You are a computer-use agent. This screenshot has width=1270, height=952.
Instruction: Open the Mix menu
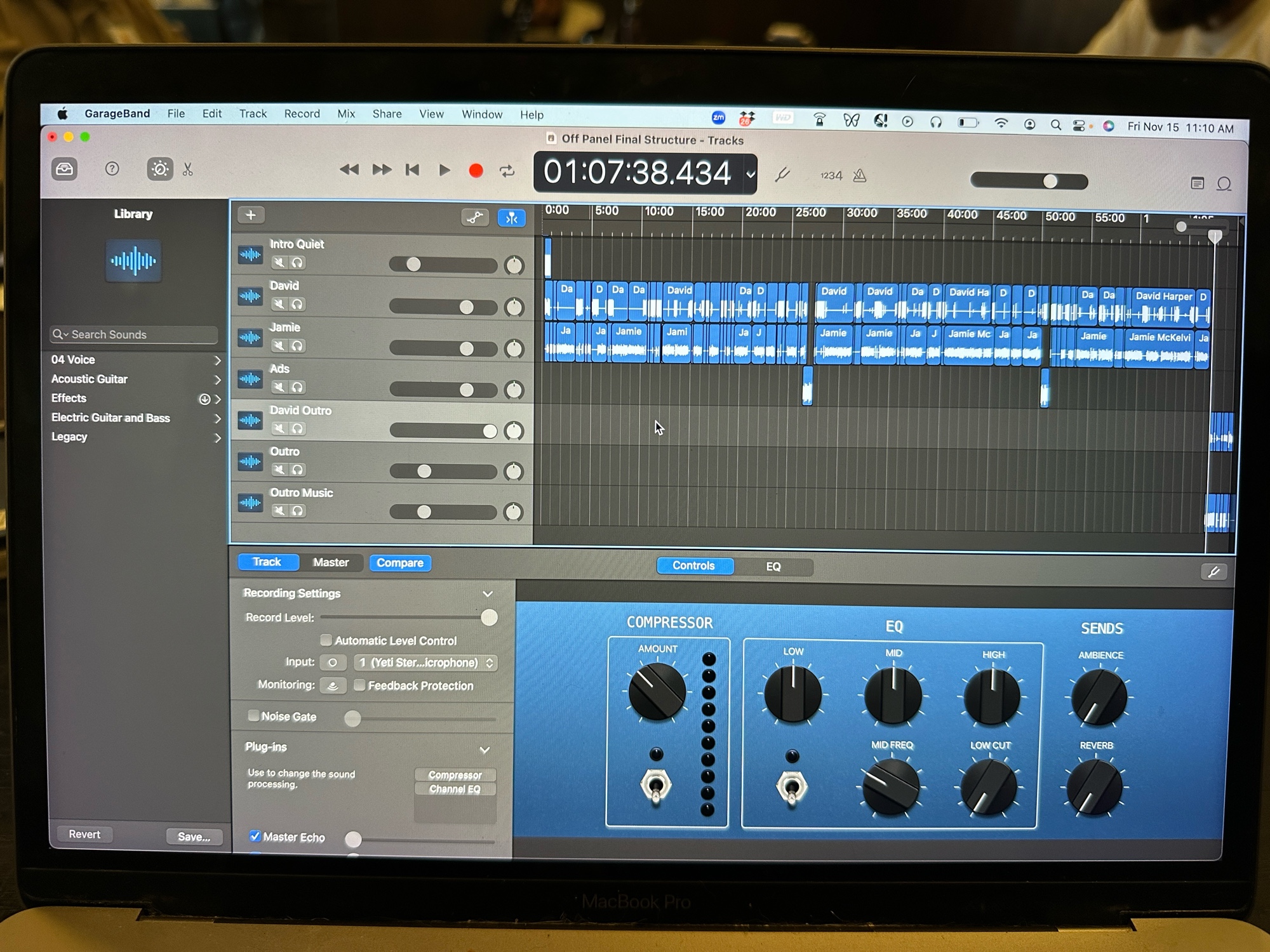(x=346, y=114)
